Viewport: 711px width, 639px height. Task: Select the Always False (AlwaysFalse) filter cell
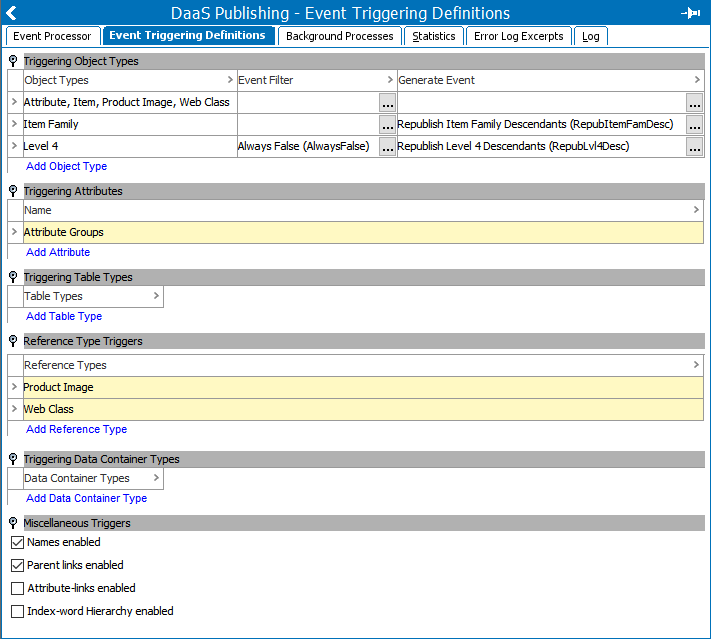click(308, 146)
